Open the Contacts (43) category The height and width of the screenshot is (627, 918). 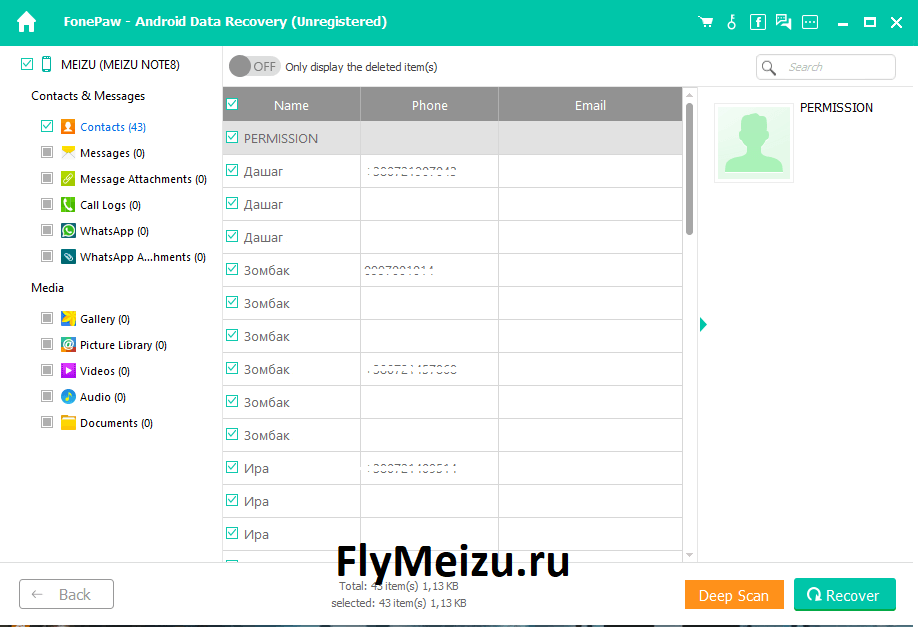[113, 127]
